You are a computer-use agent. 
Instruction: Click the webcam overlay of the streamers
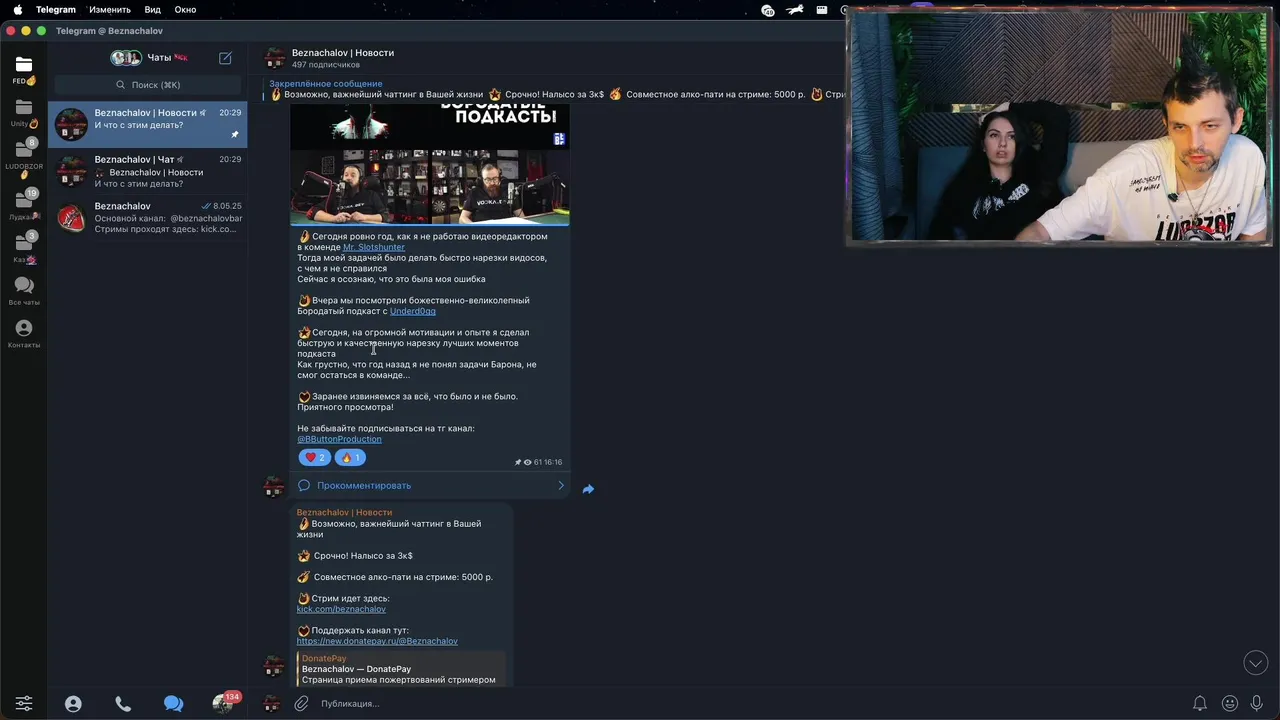1060,126
